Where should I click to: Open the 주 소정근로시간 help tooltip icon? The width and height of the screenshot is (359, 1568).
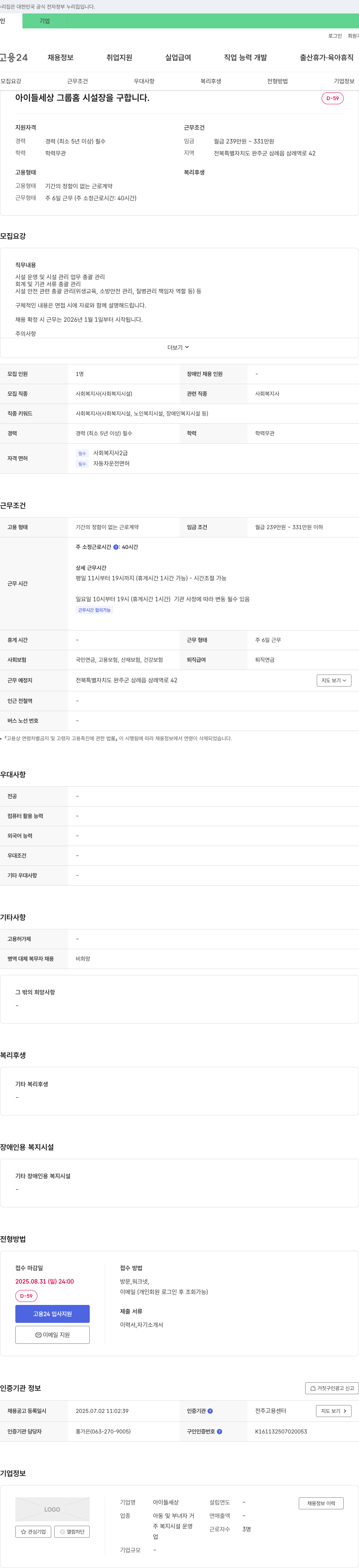click(116, 547)
